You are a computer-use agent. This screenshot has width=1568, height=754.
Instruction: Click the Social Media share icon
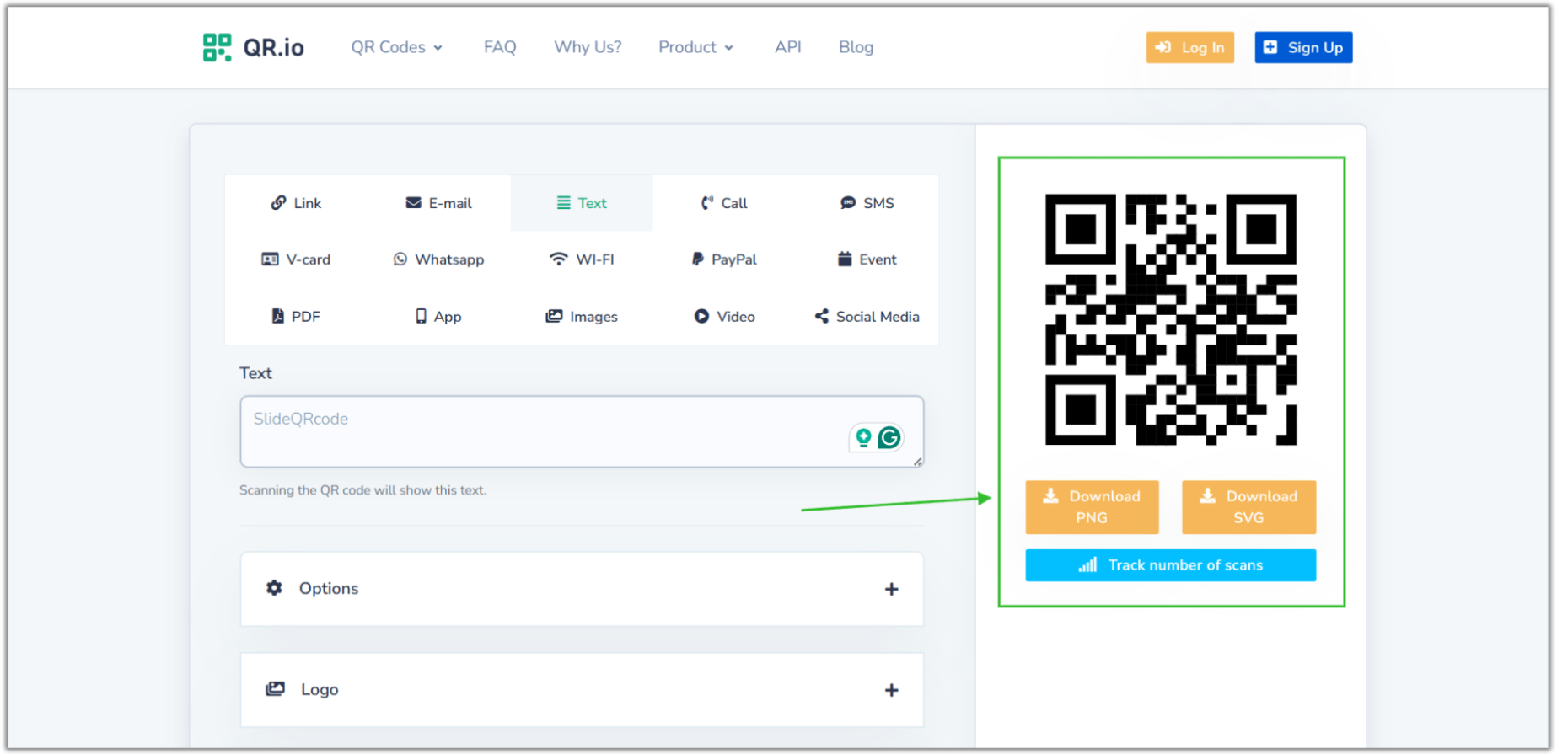[x=821, y=316]
